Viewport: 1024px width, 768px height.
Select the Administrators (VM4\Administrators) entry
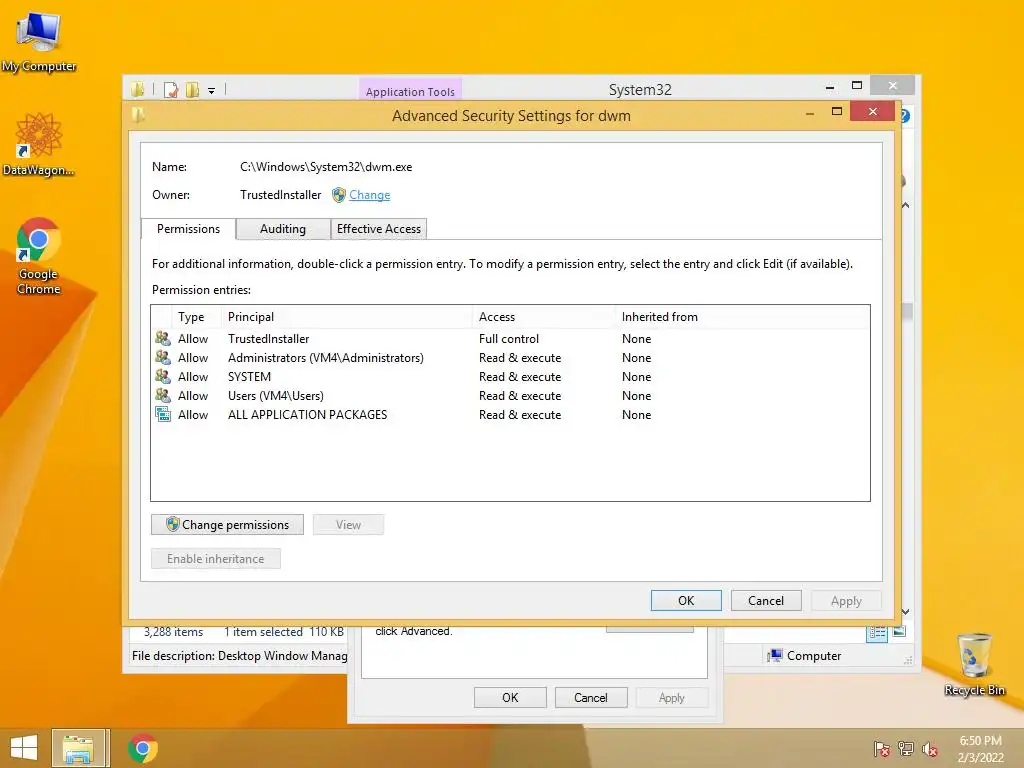[510, 357]
